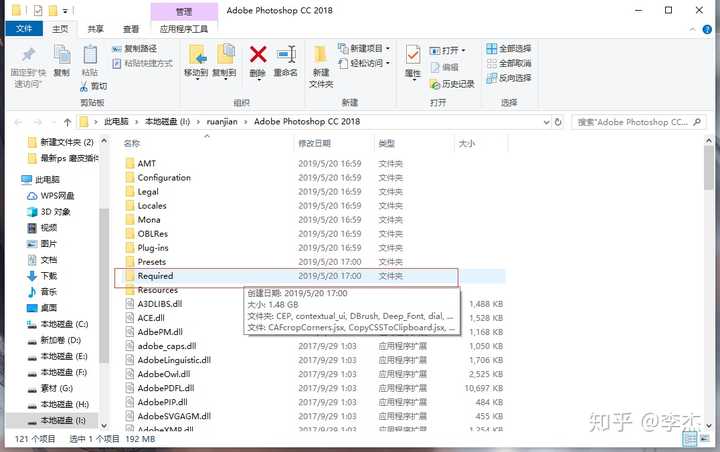This screenshot has width=720, height=452.
Task: Select WPS cloud drive in navigation pane
Action: (51, 195)
